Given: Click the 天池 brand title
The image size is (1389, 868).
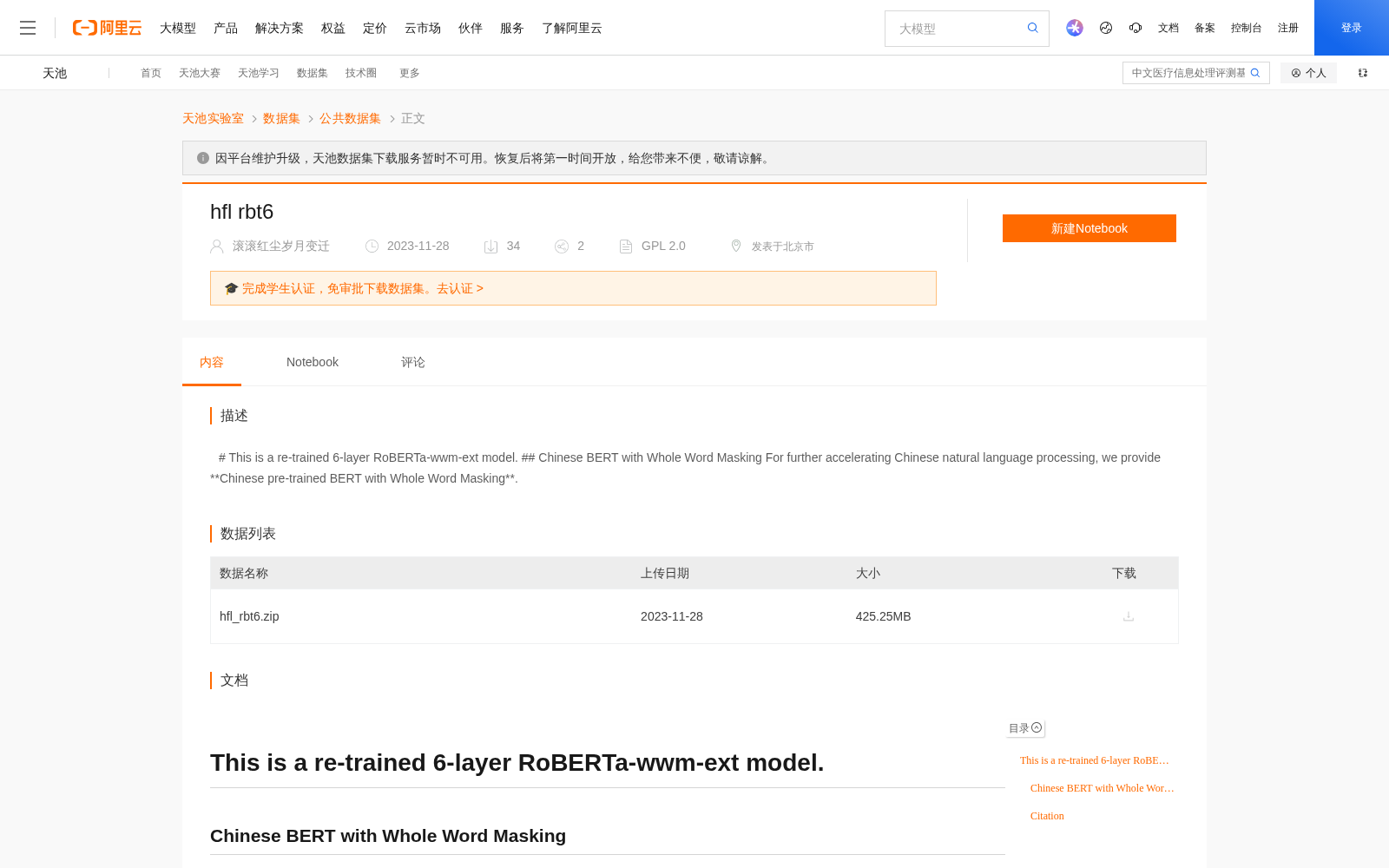Looking at the screenshot, I should (55, 73).
